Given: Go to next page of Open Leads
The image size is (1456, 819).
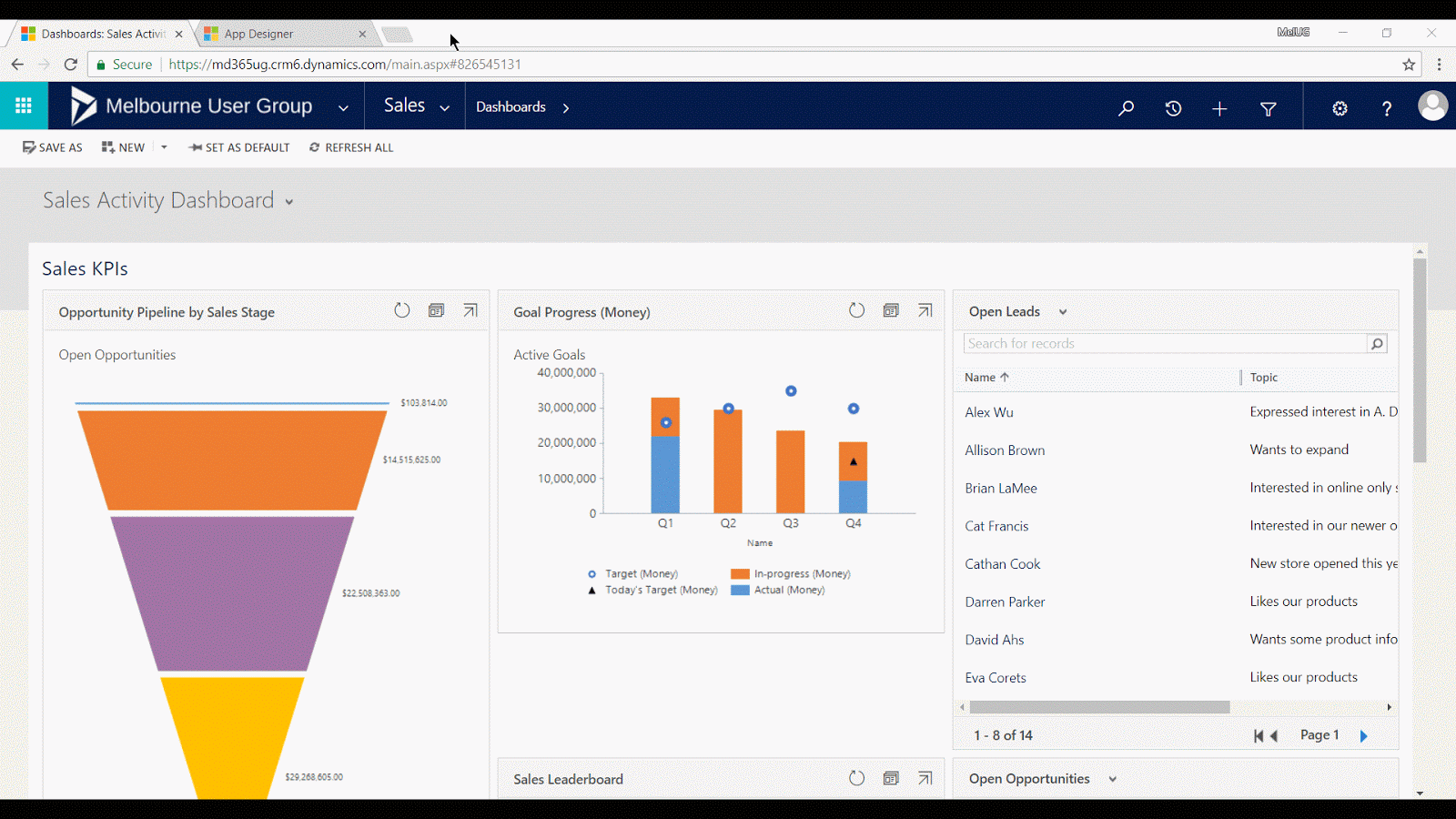Looking at the screenshot, I should [x=1362, y=735].
